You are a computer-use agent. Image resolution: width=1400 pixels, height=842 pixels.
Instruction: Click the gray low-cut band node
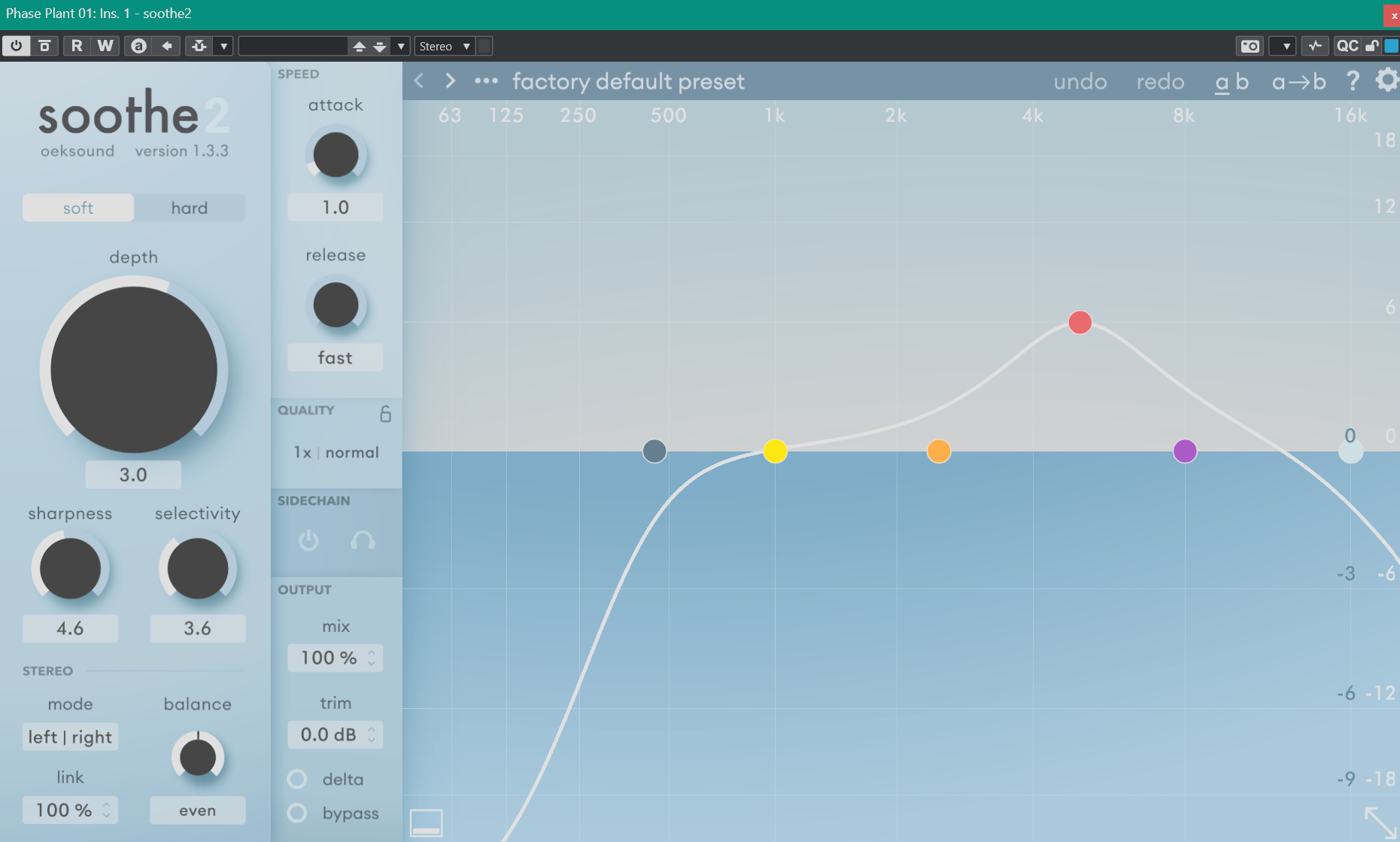(654, 451)
